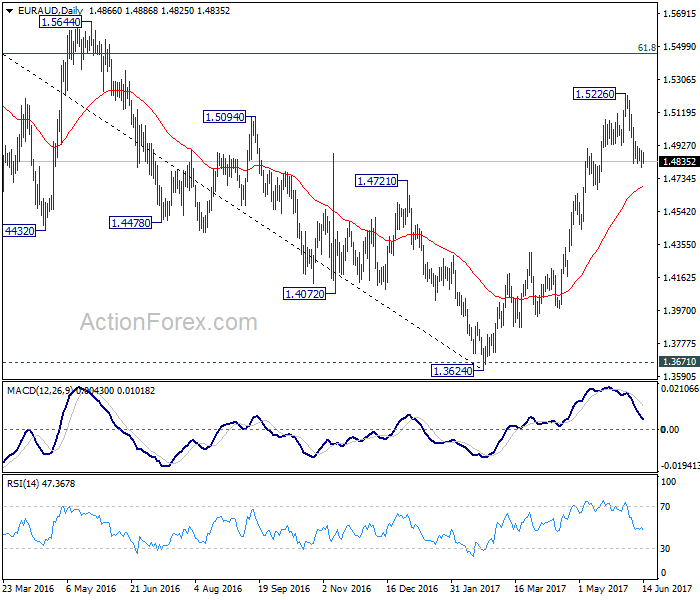Click the MACD(12,26,9) indicator label
Image resolution: width=700 pixels, height=600 pixels.
tap(39, 391)
